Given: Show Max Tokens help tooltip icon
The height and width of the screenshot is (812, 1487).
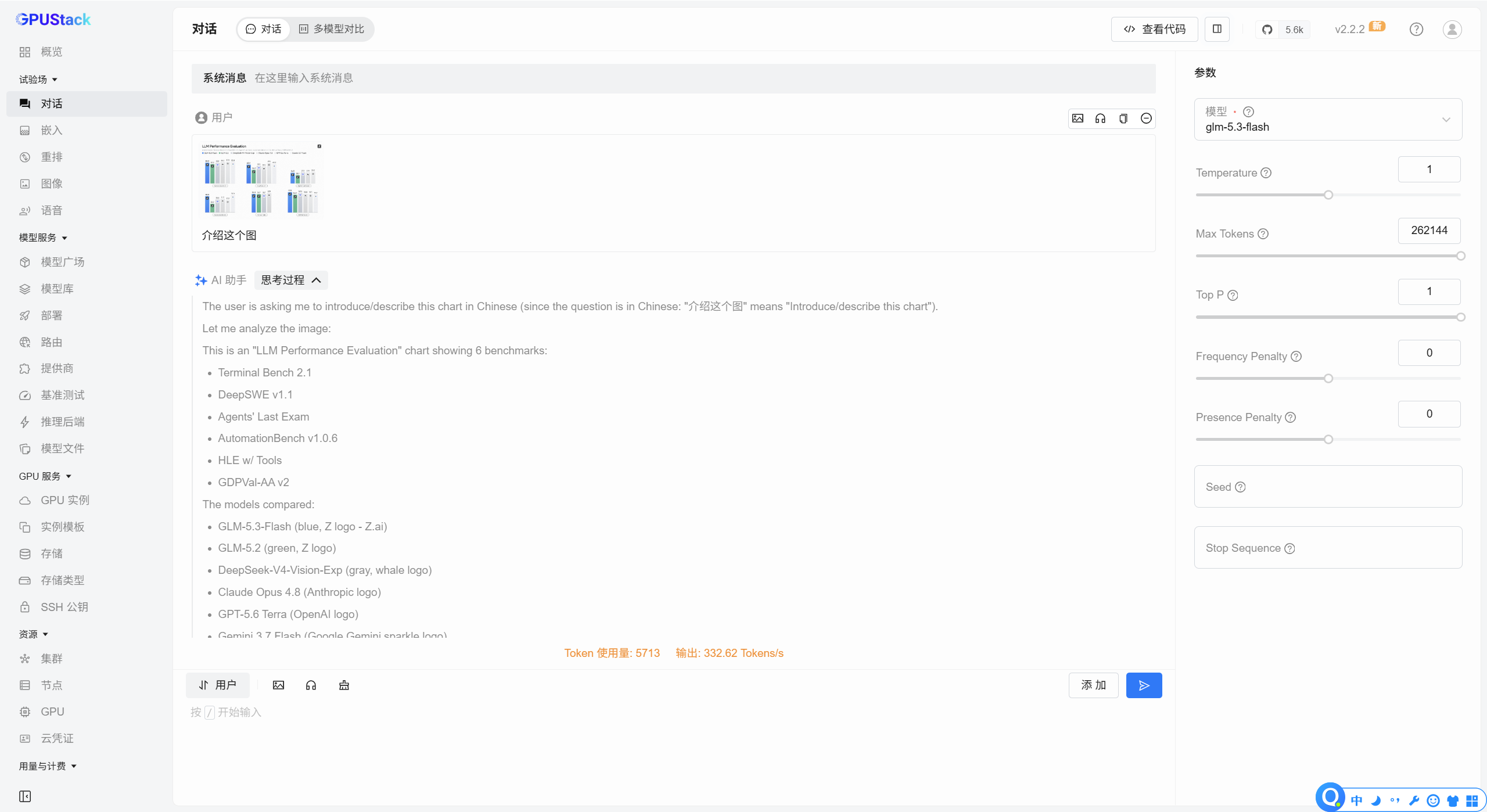Looking at the screenshot, I should (x=1263, y=234).
